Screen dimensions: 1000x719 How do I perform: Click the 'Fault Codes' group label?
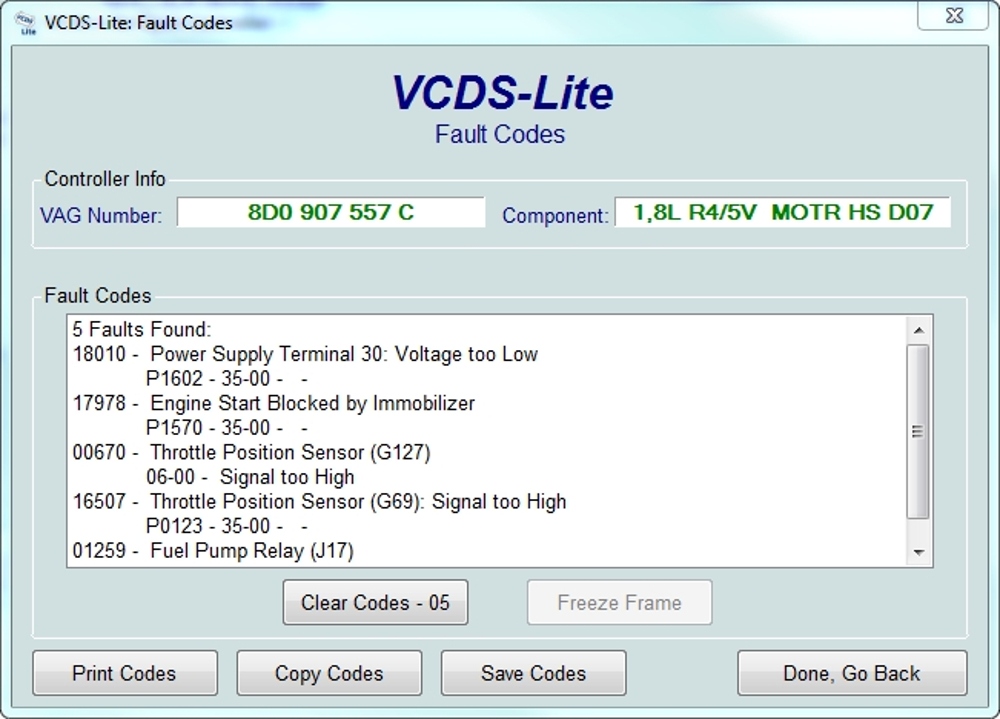coord(98,296)
